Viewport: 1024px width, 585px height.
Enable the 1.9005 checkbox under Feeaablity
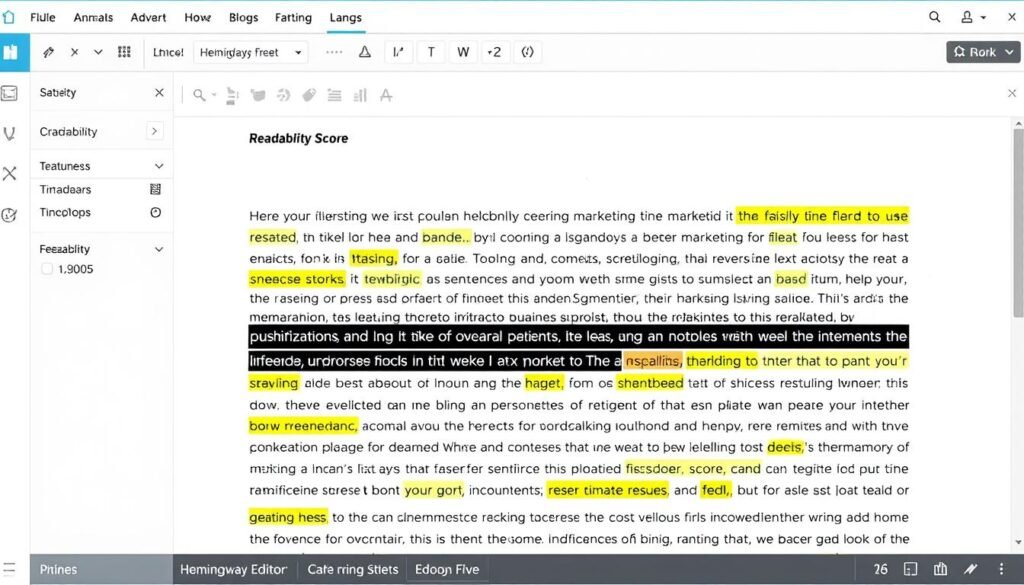tap(46, 267)
